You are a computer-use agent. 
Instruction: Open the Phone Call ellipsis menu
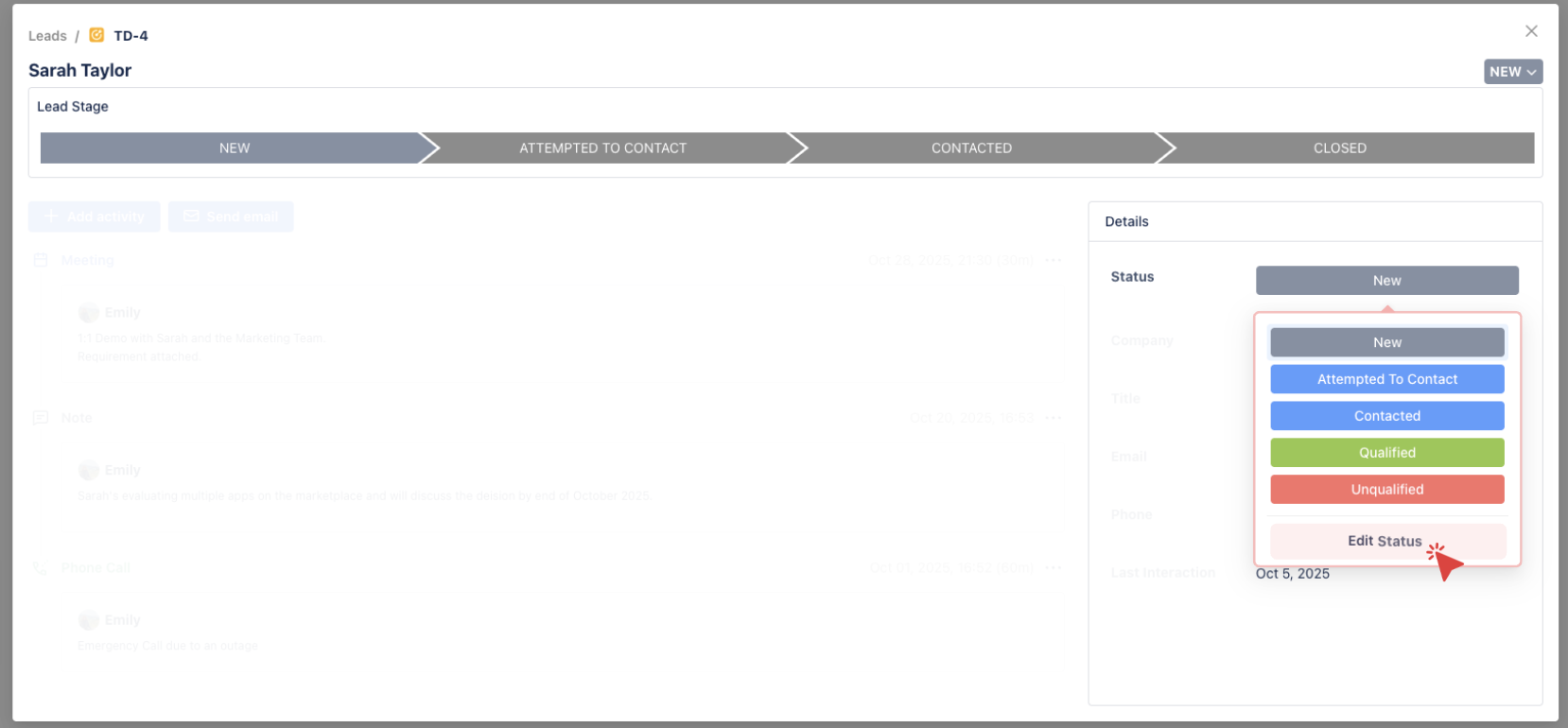click(1054, 568)
